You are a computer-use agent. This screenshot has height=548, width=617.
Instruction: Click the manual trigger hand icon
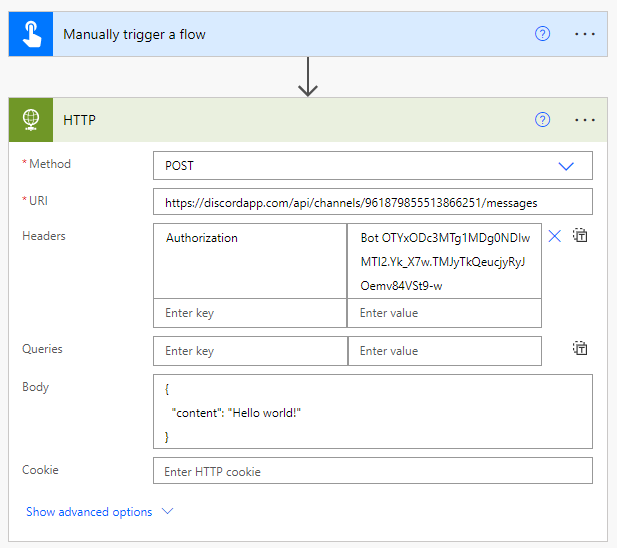tap(30, 34)
